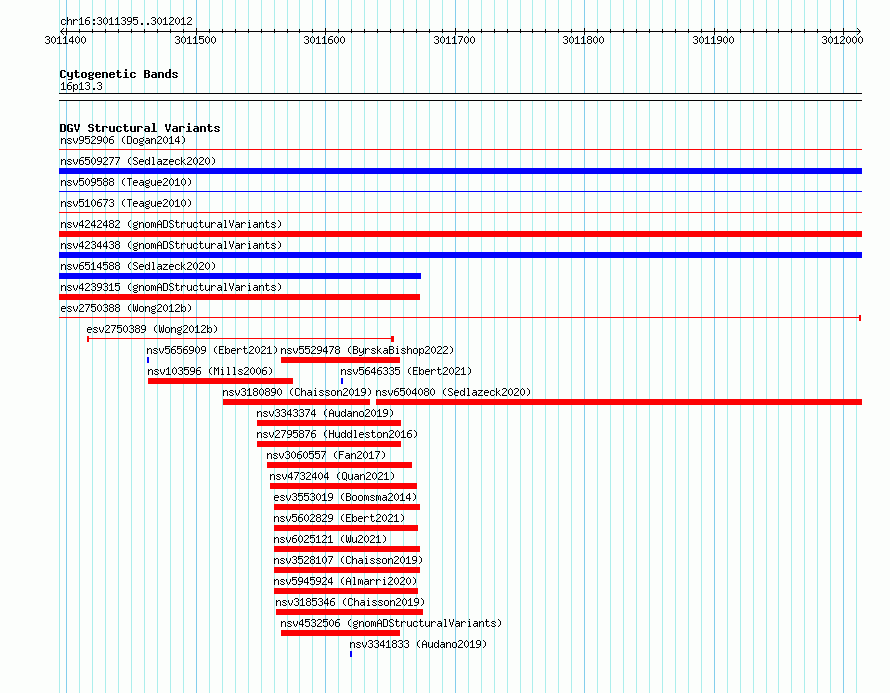890x693 pixels.
Task: Click nsv3180890 (Chaisson2019) label
Action: (x=297, y=392)
